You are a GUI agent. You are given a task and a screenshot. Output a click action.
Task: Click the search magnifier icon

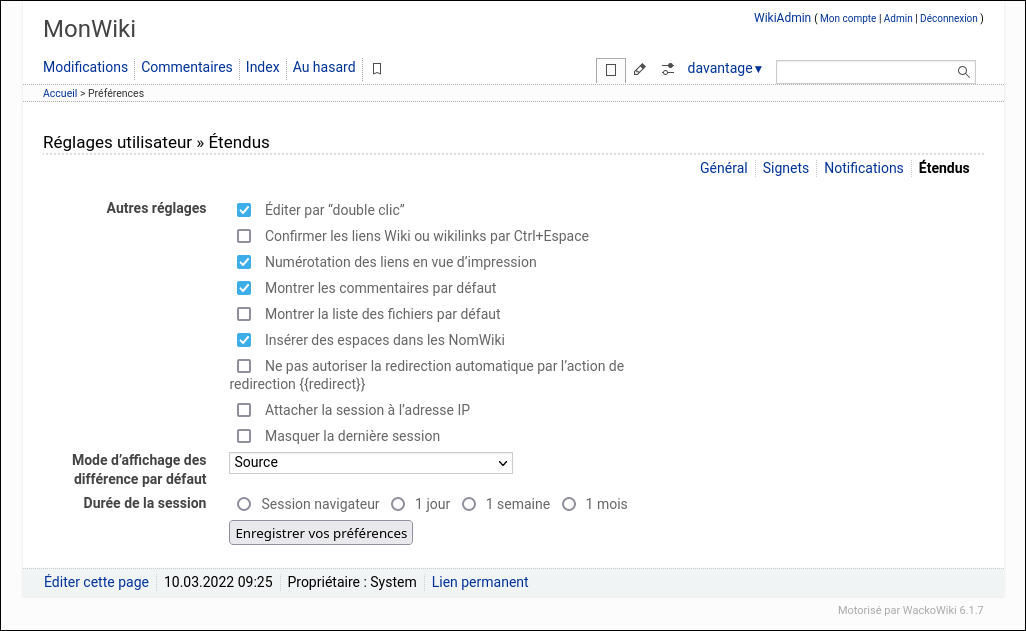pyautogui.click(x=964, y=72)
